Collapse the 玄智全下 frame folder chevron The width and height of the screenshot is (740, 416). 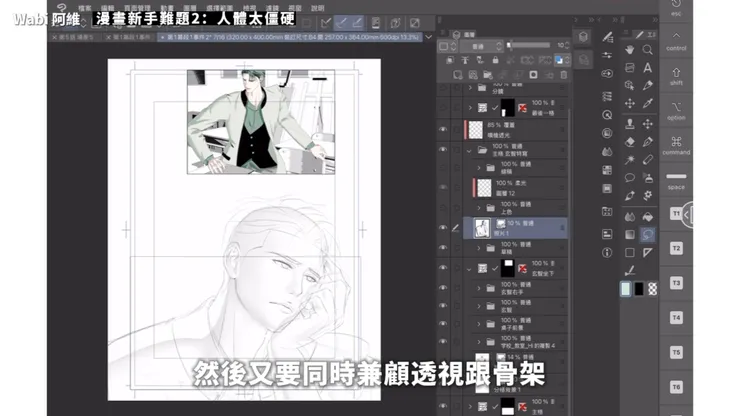[x=469, y=269]
